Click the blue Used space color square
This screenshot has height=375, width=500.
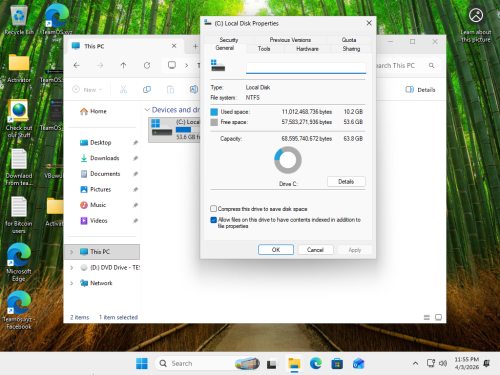214,112
